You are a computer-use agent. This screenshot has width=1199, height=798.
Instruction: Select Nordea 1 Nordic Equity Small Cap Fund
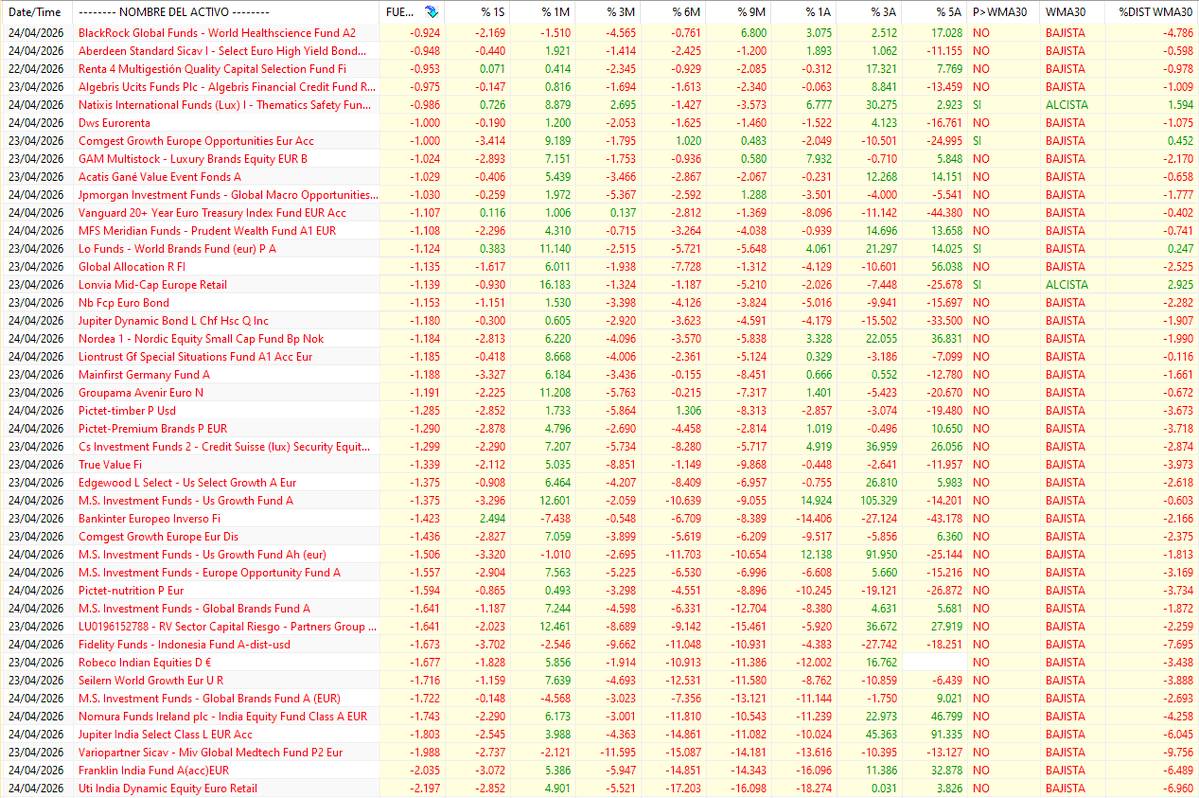point(201,339)
